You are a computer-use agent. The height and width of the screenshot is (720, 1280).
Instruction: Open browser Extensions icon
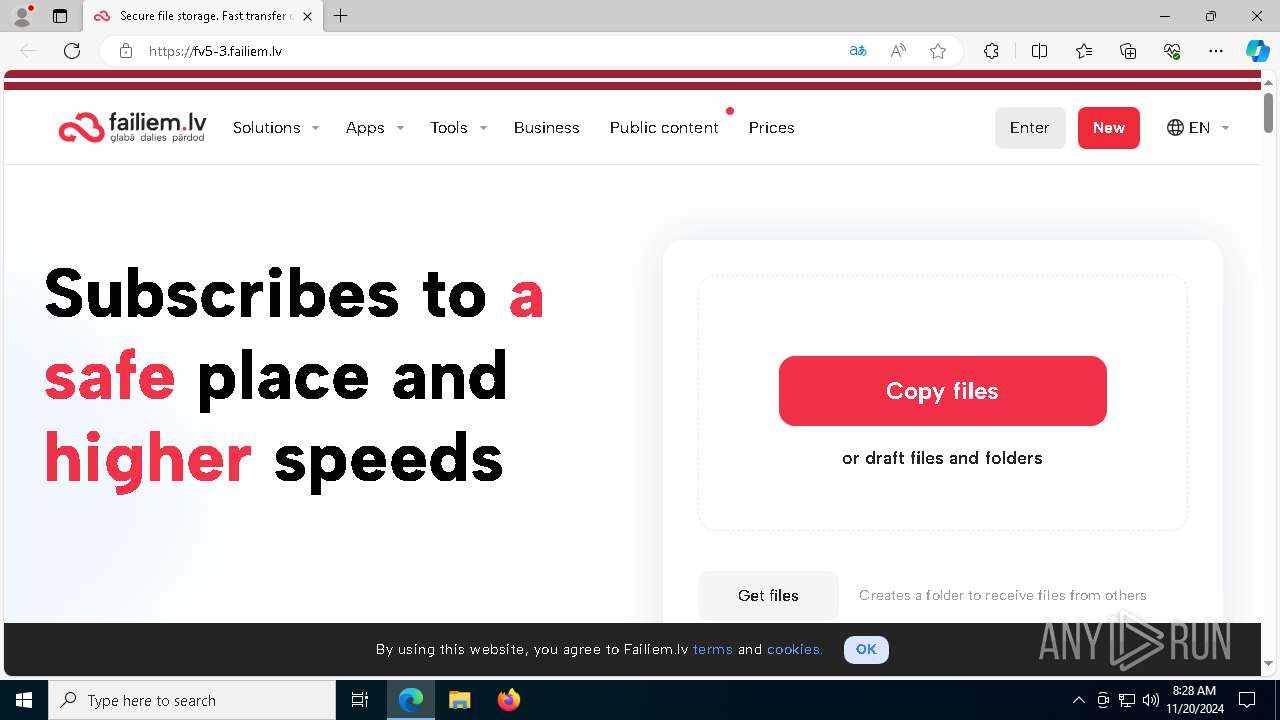coord(991,51)
